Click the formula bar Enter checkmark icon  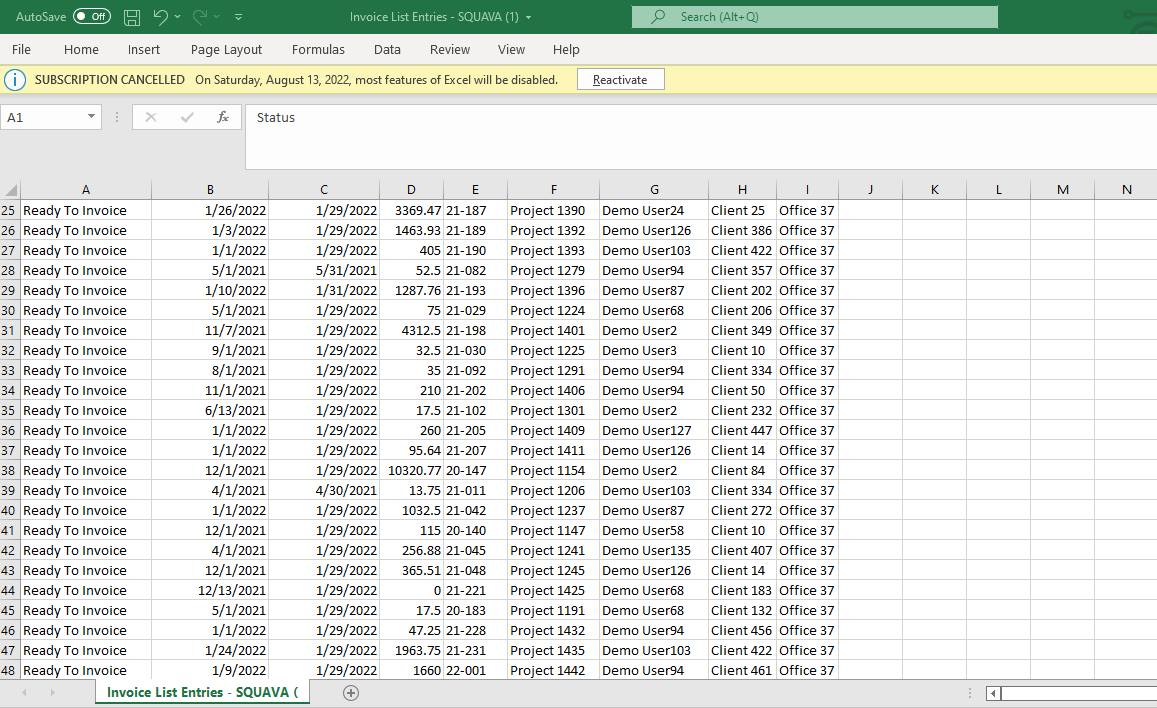pos(187,117)
